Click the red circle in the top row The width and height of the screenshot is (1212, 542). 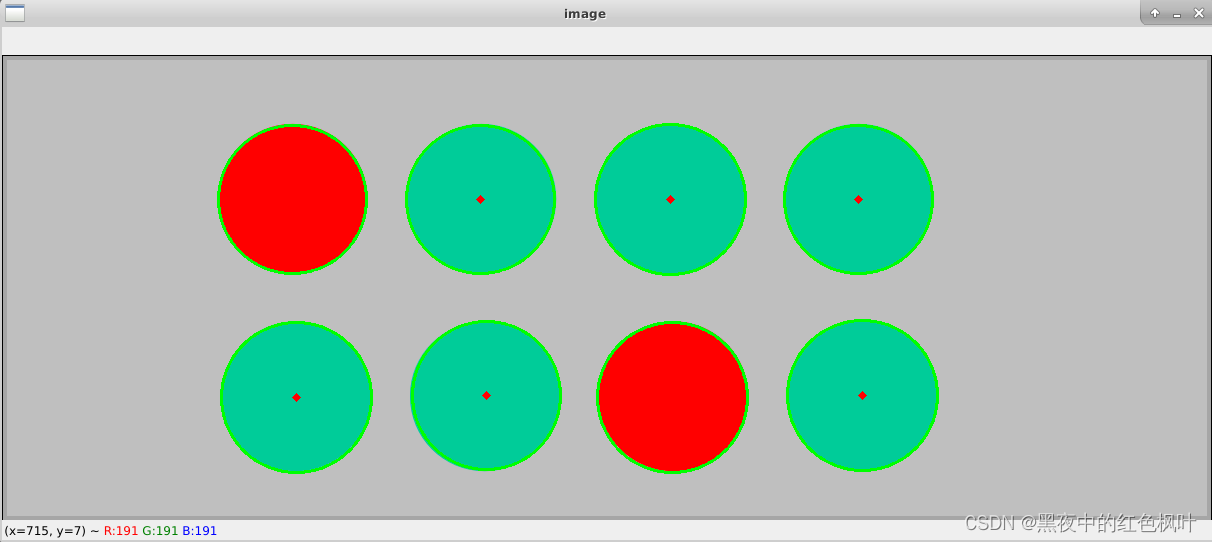(x=292, y=199)
